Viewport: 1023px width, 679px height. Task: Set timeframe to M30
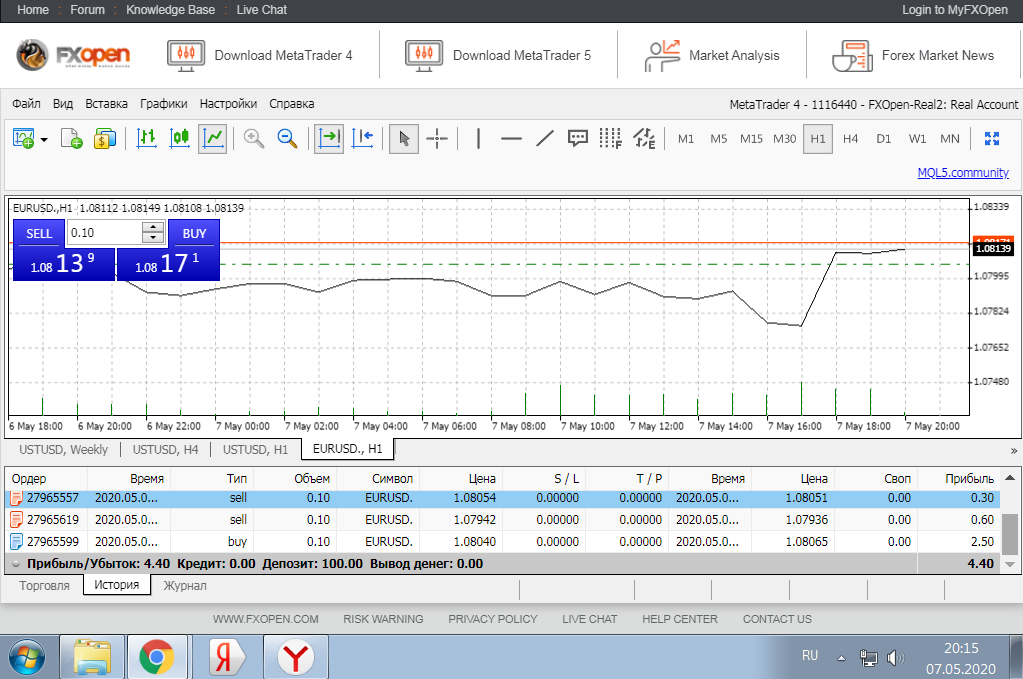[785, 138]
